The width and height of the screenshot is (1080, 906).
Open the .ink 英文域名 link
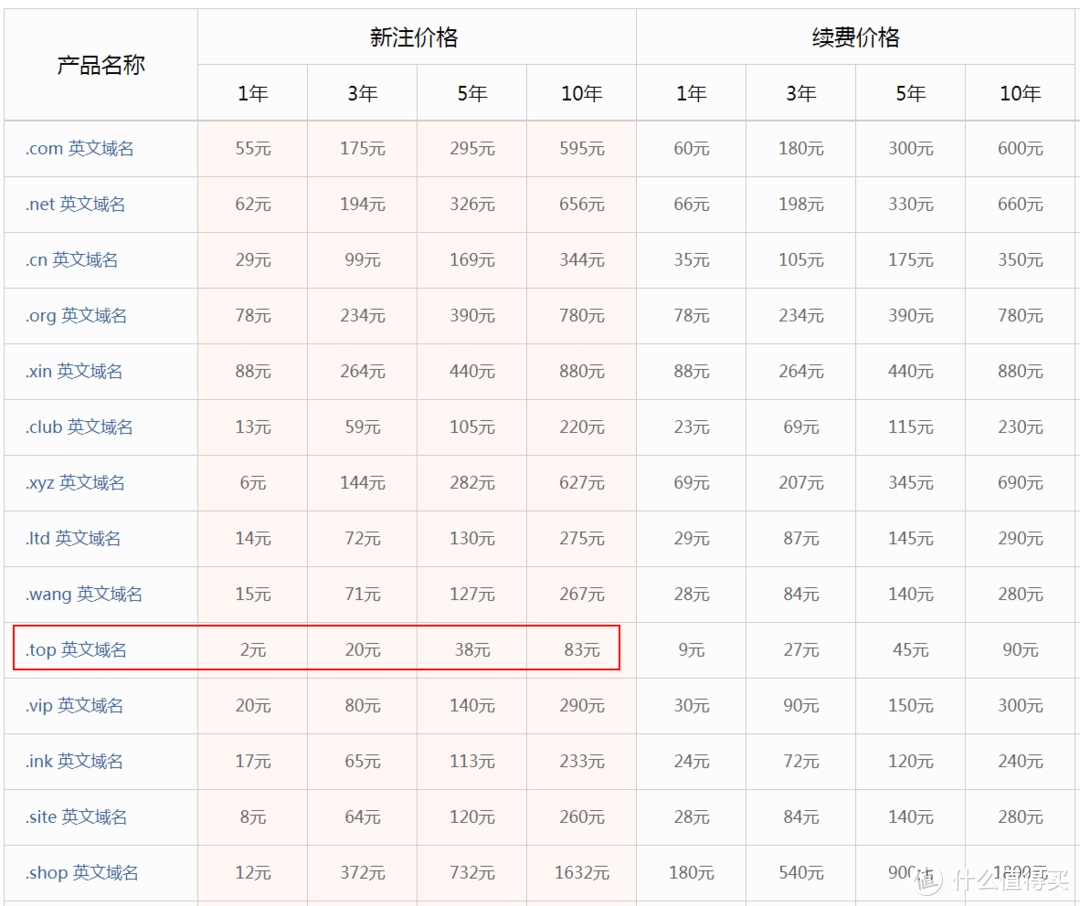click(x=75, y=762)
